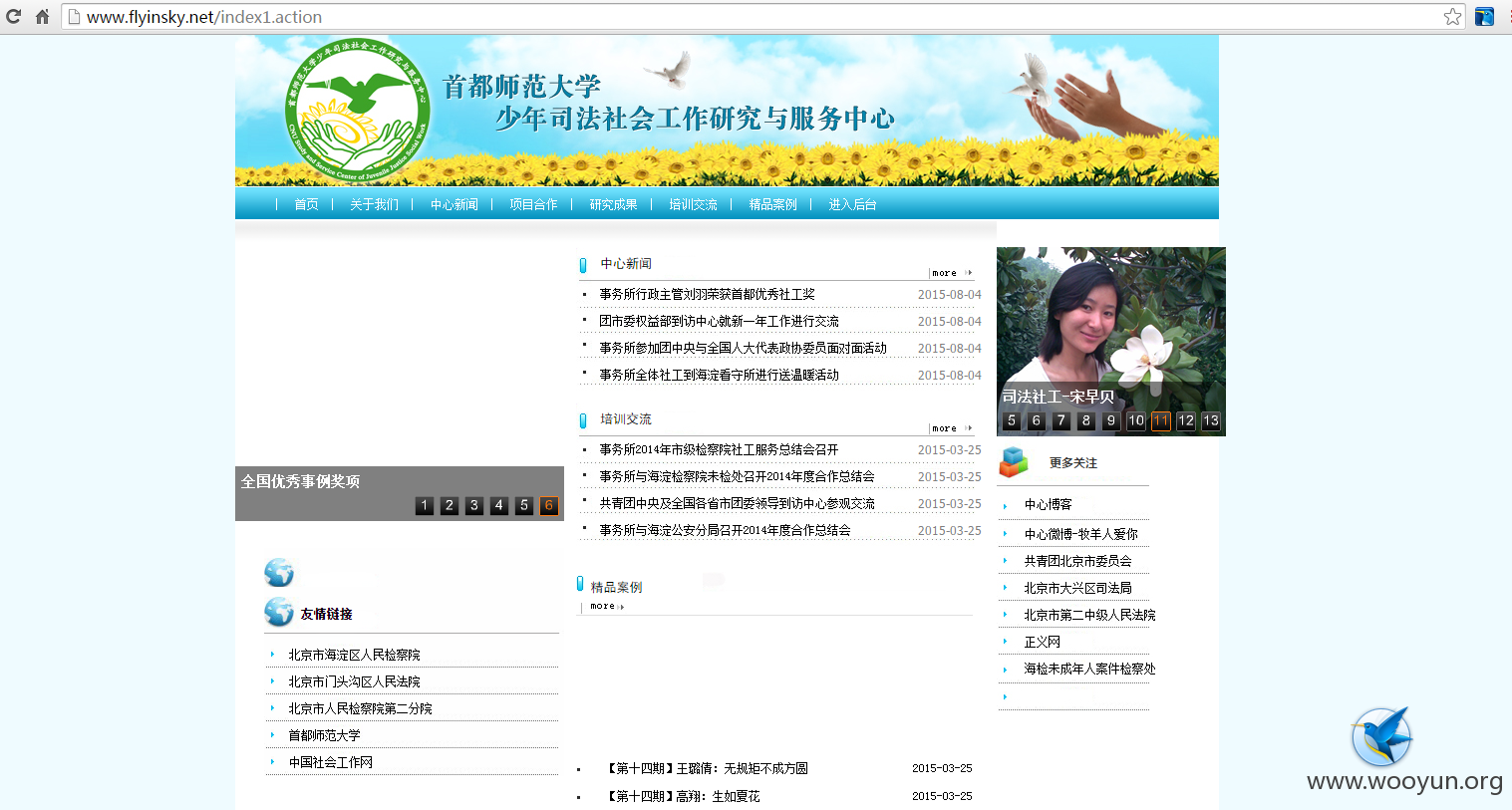Screen dimensions: 1512x810
Task: Show photo 11 in 司法社工 slideshow
Action: click(1161, 420)
